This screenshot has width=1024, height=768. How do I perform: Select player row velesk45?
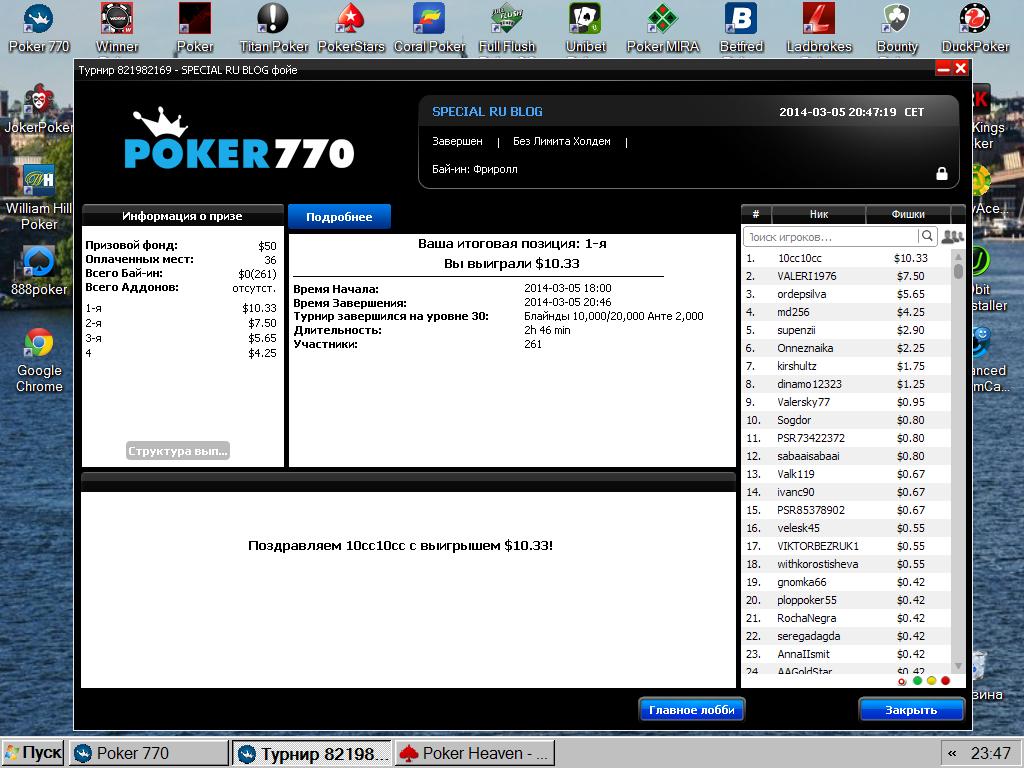pyautogui.click(x=847, y=528)
